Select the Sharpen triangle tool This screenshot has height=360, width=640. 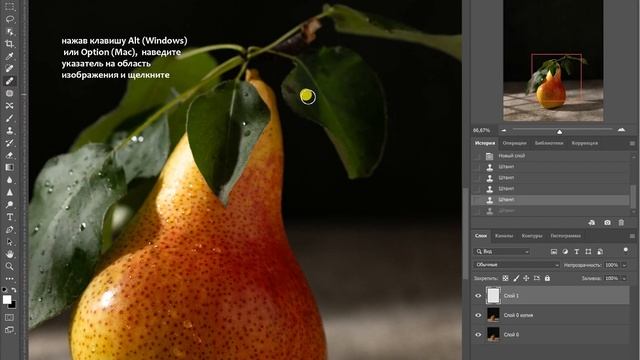[9, 192]
